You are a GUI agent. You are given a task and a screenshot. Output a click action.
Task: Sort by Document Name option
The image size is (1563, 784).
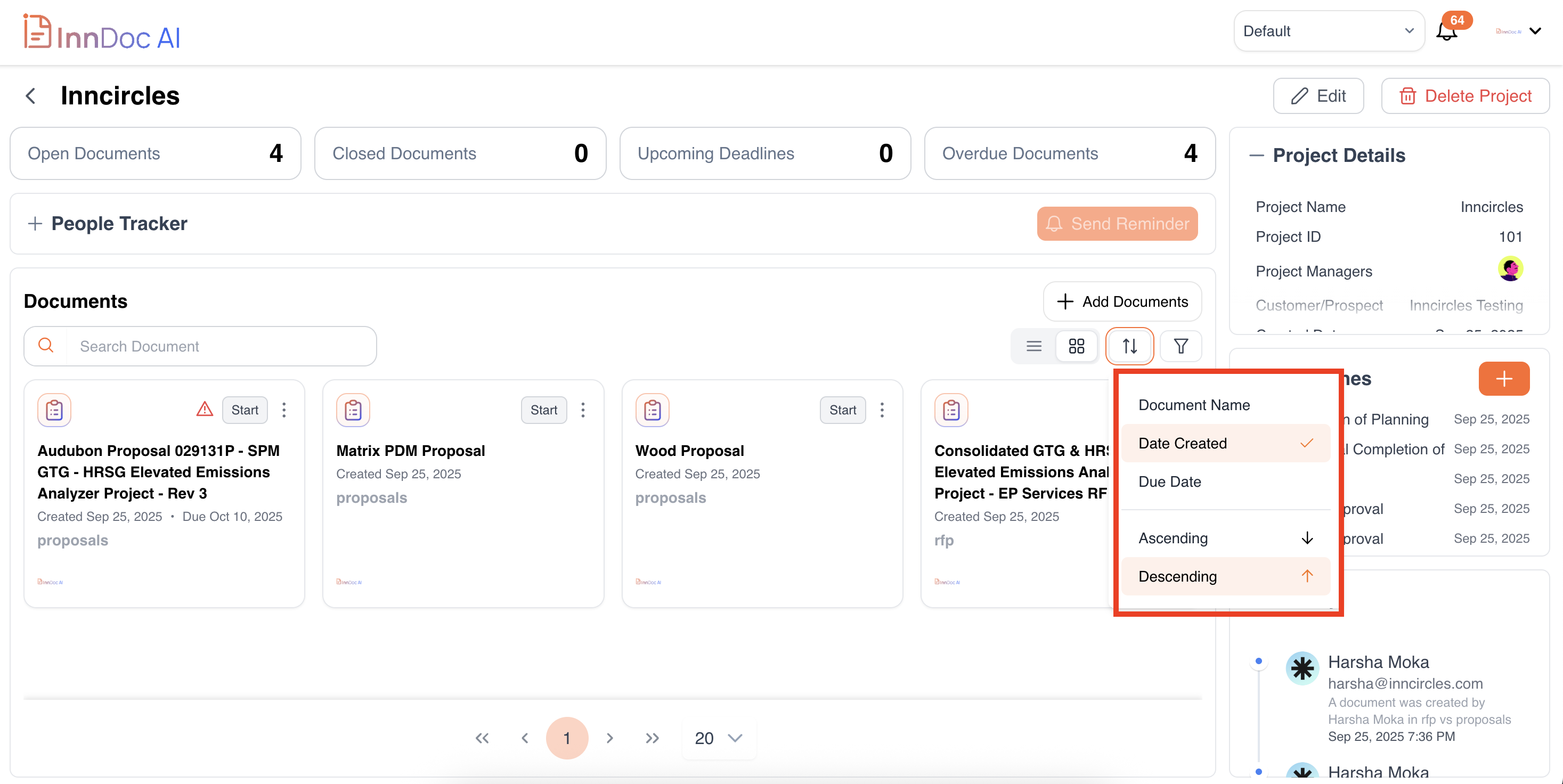click(x=1194, y=405)
